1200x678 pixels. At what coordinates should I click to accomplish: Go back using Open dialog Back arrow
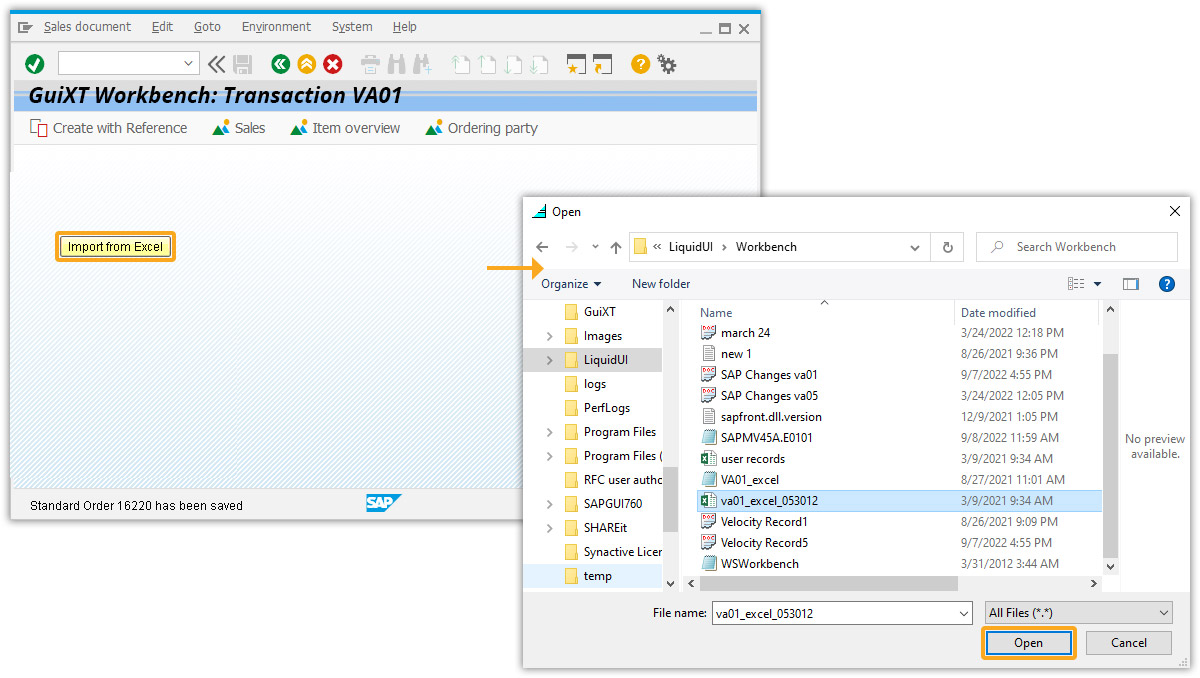point(542,247)
